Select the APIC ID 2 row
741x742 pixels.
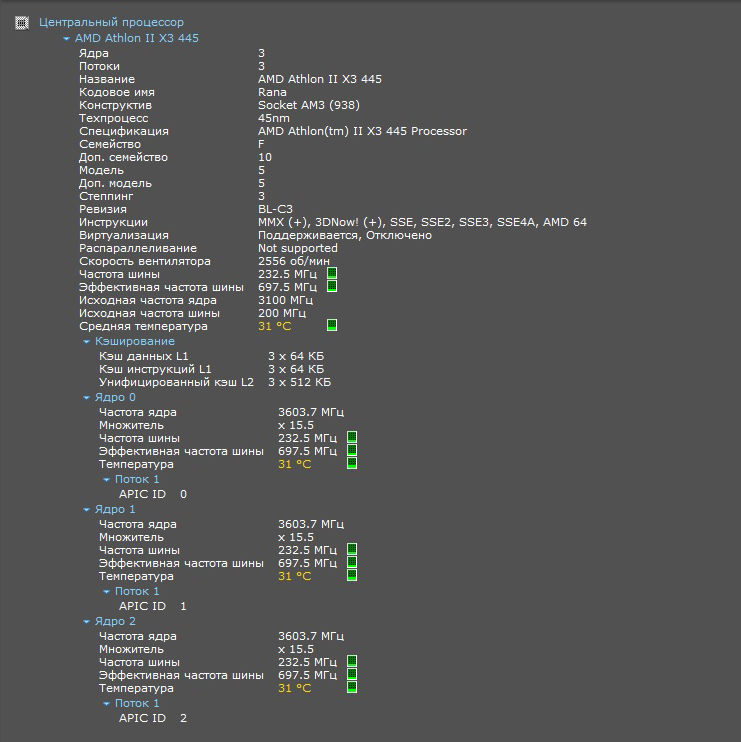(x=153, y=718)
